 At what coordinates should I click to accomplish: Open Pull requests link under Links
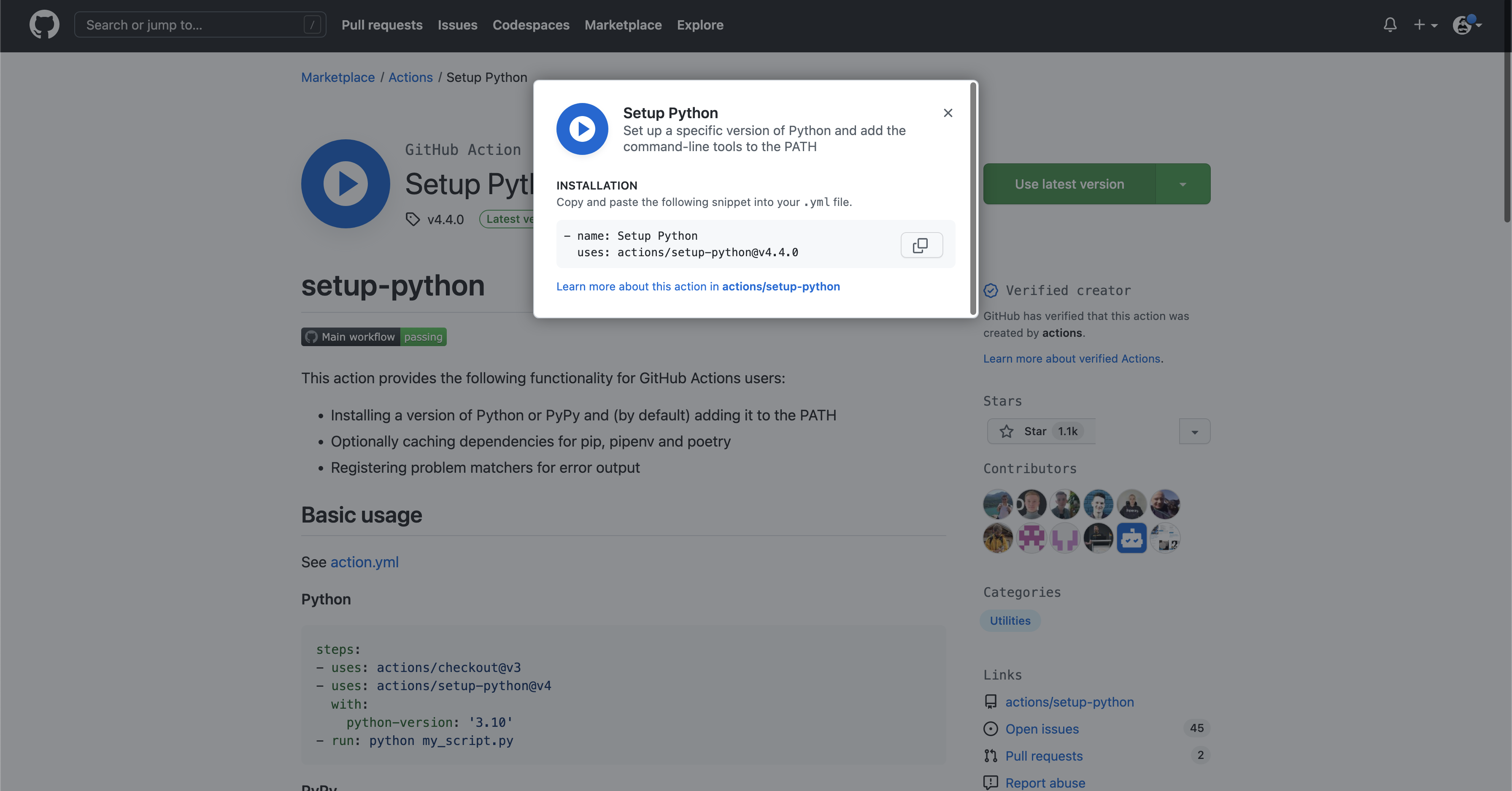click(1044, 756)
